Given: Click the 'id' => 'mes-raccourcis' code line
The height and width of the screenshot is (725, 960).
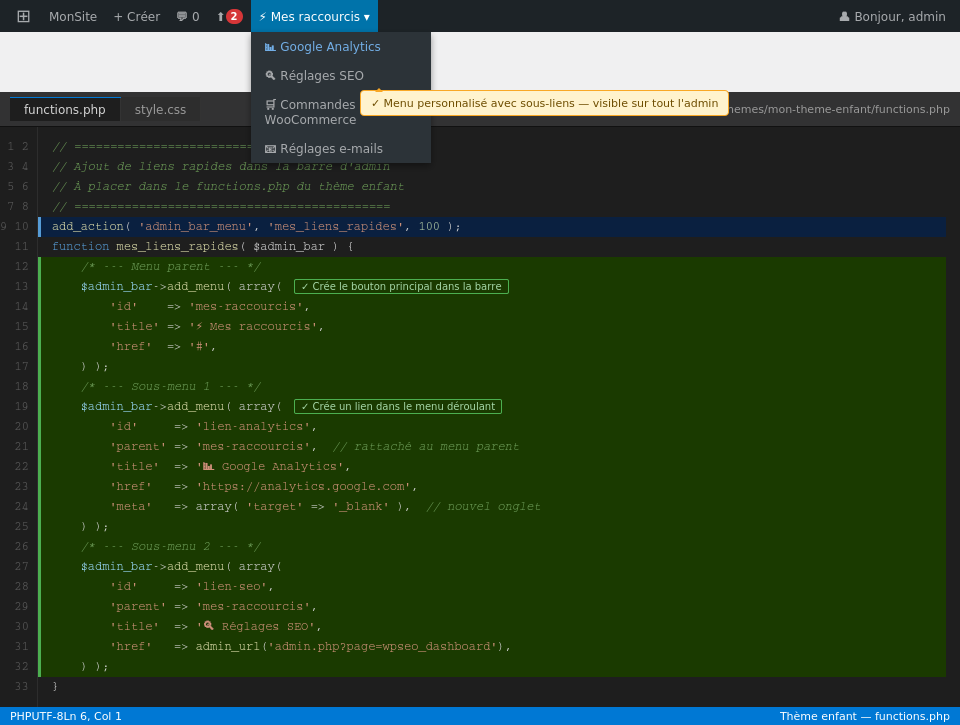Looking at the screenshot, I should 210,306.
